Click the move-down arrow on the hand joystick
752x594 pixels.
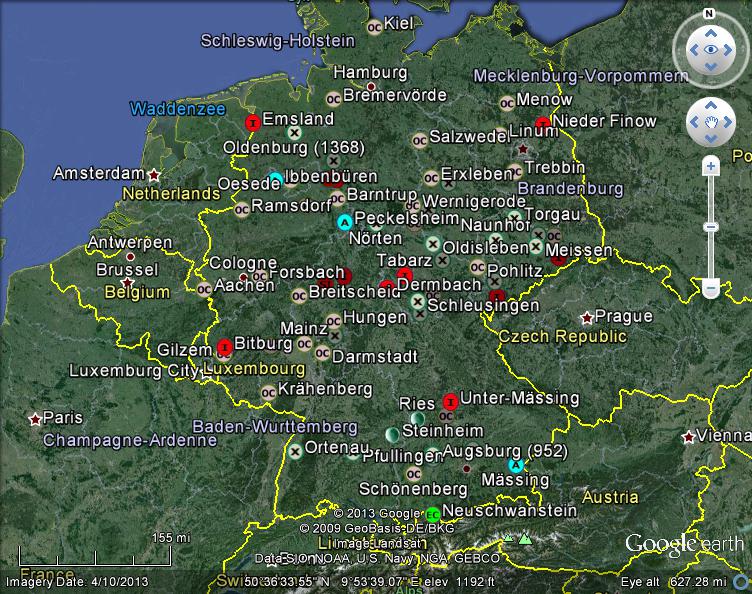tap(711, 139)
